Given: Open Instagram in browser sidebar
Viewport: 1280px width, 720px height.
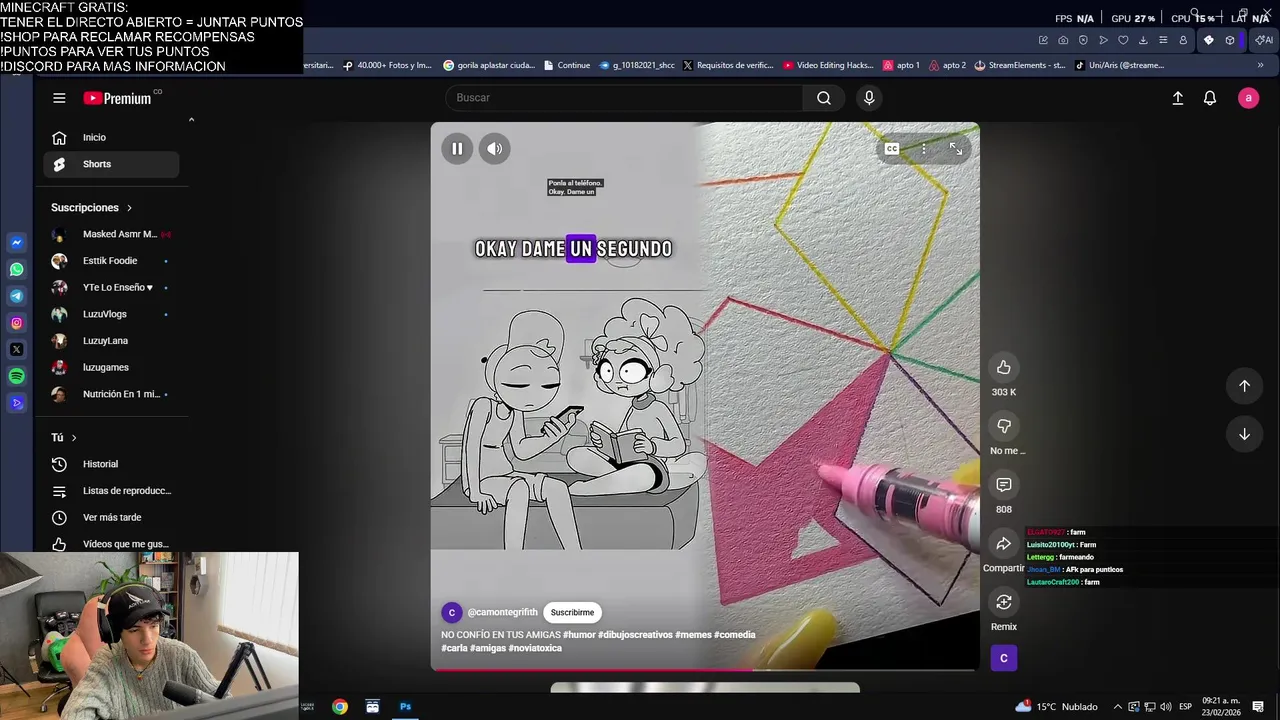Looking at the screenshot, I should [16, 323].
